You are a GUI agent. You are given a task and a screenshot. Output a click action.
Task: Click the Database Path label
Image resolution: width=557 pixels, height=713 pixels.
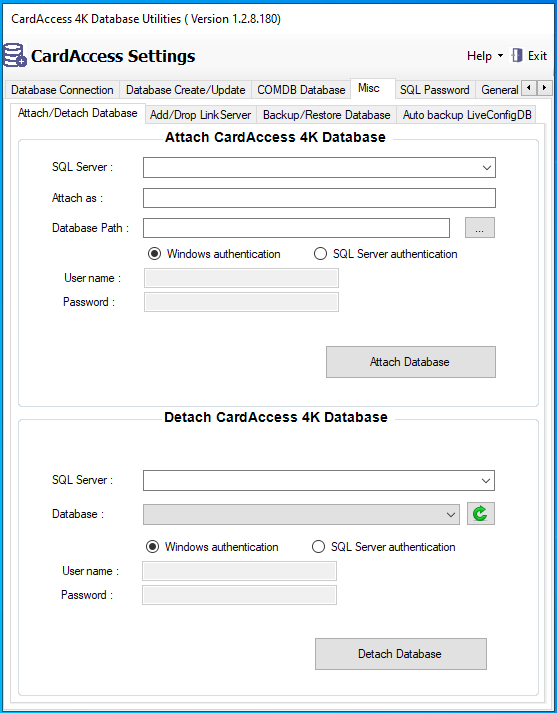90,228
